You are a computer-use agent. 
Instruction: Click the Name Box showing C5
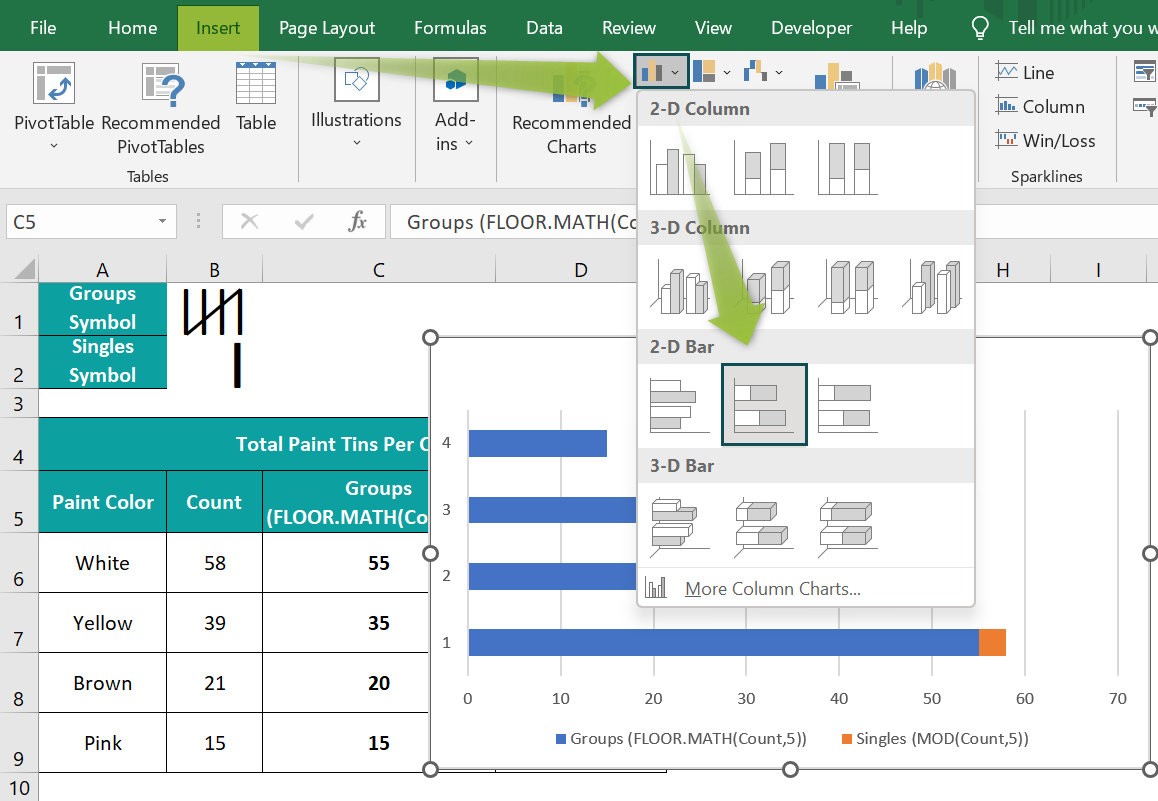[x=80, y=221]
